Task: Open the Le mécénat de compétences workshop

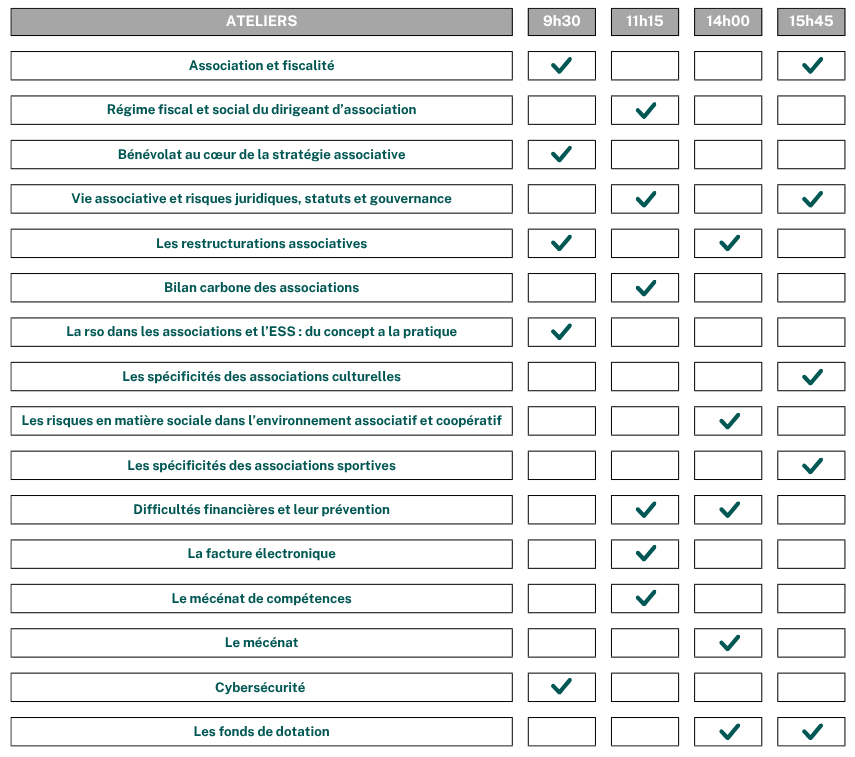Action: click(261, 599)
